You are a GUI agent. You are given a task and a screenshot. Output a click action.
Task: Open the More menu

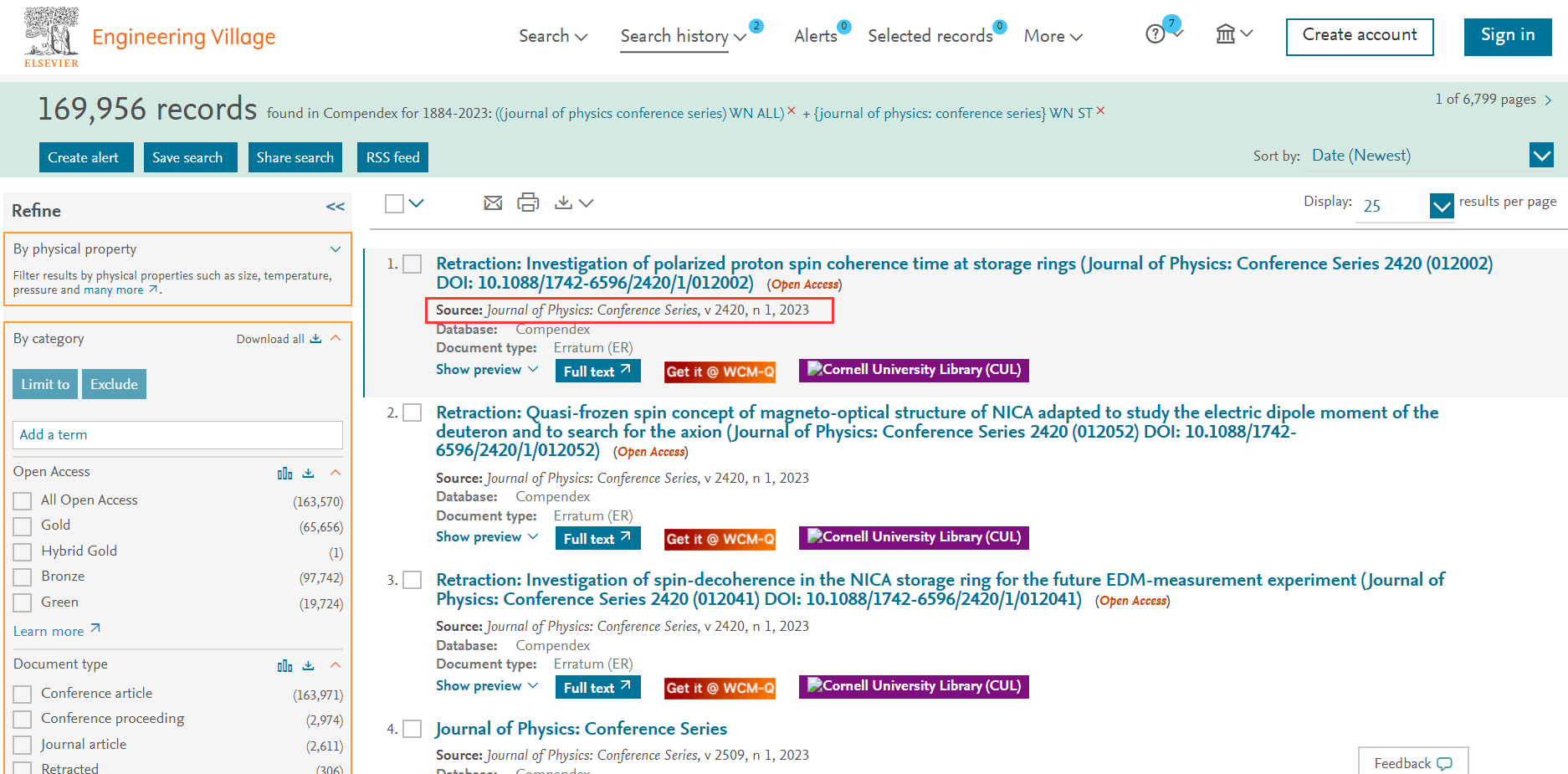click(1053, 36)
